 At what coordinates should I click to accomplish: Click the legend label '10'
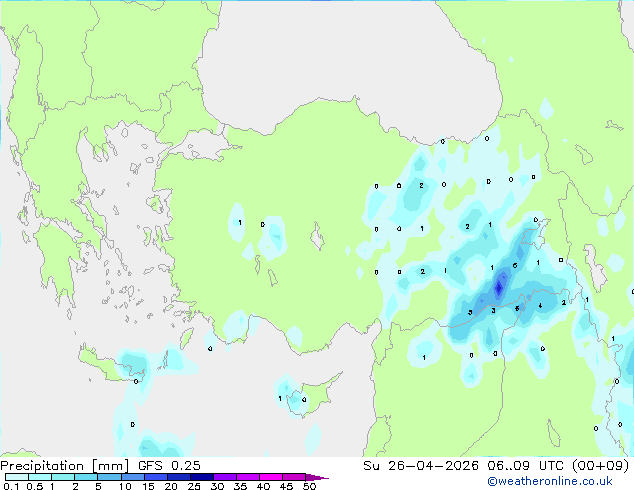pyautogui.click(x=125, y=486)
